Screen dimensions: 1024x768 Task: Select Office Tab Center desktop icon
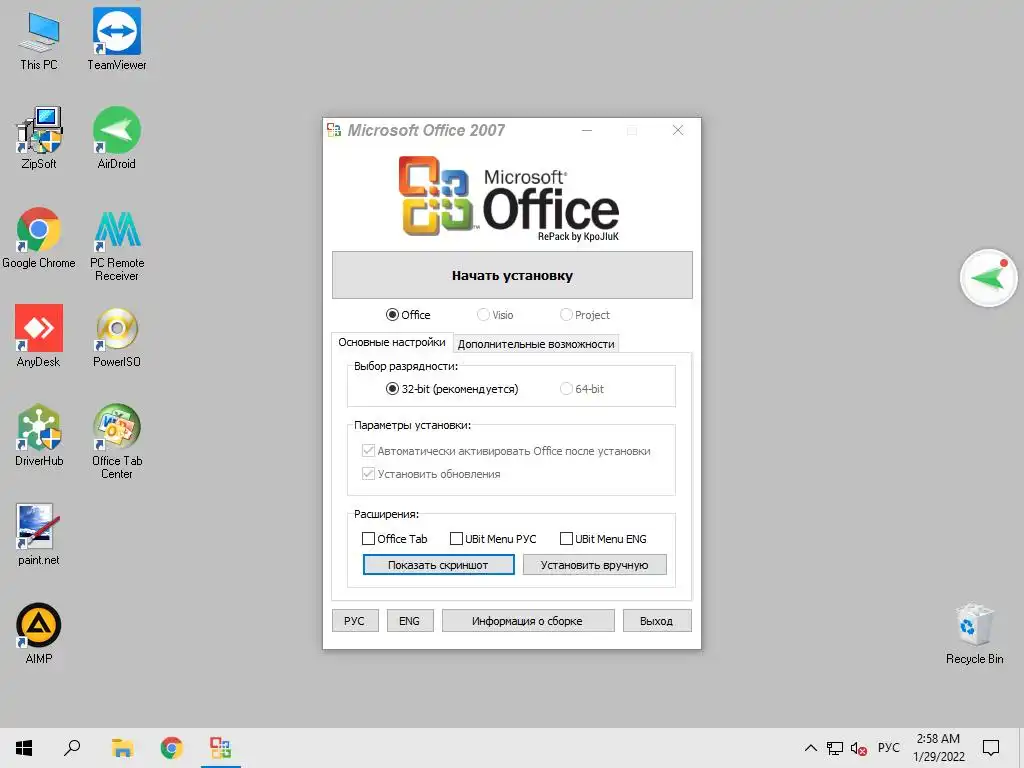click(x=117, y=442)
